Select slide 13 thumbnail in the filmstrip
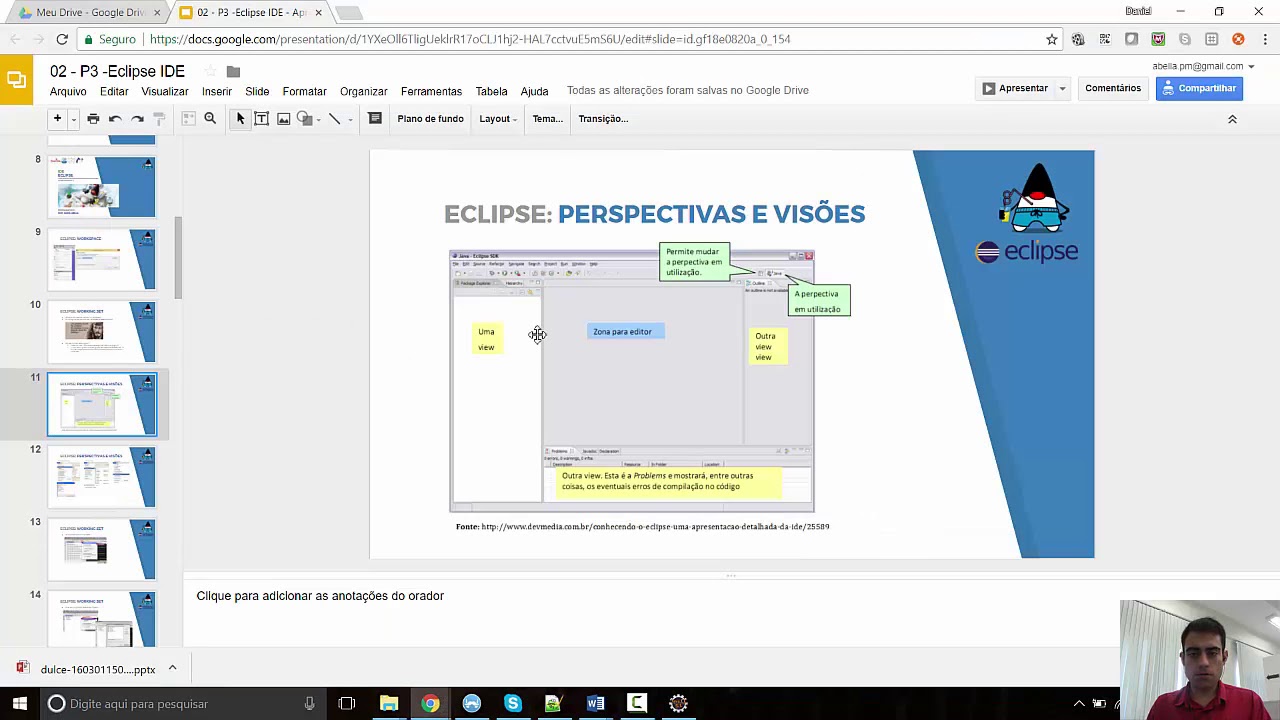Screen dimensions: 1280x720 click(102, 549)
